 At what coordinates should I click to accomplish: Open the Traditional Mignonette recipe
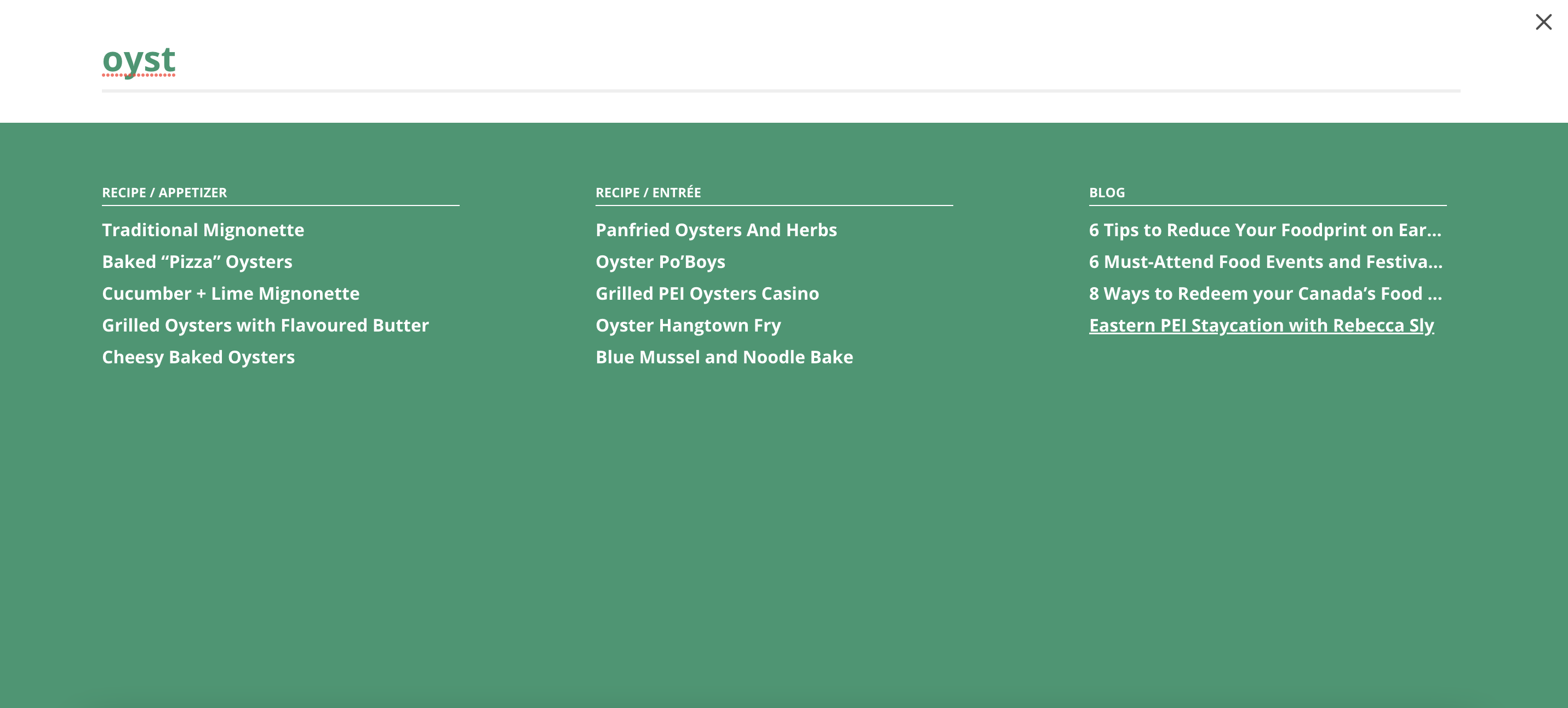coord(203,230)
